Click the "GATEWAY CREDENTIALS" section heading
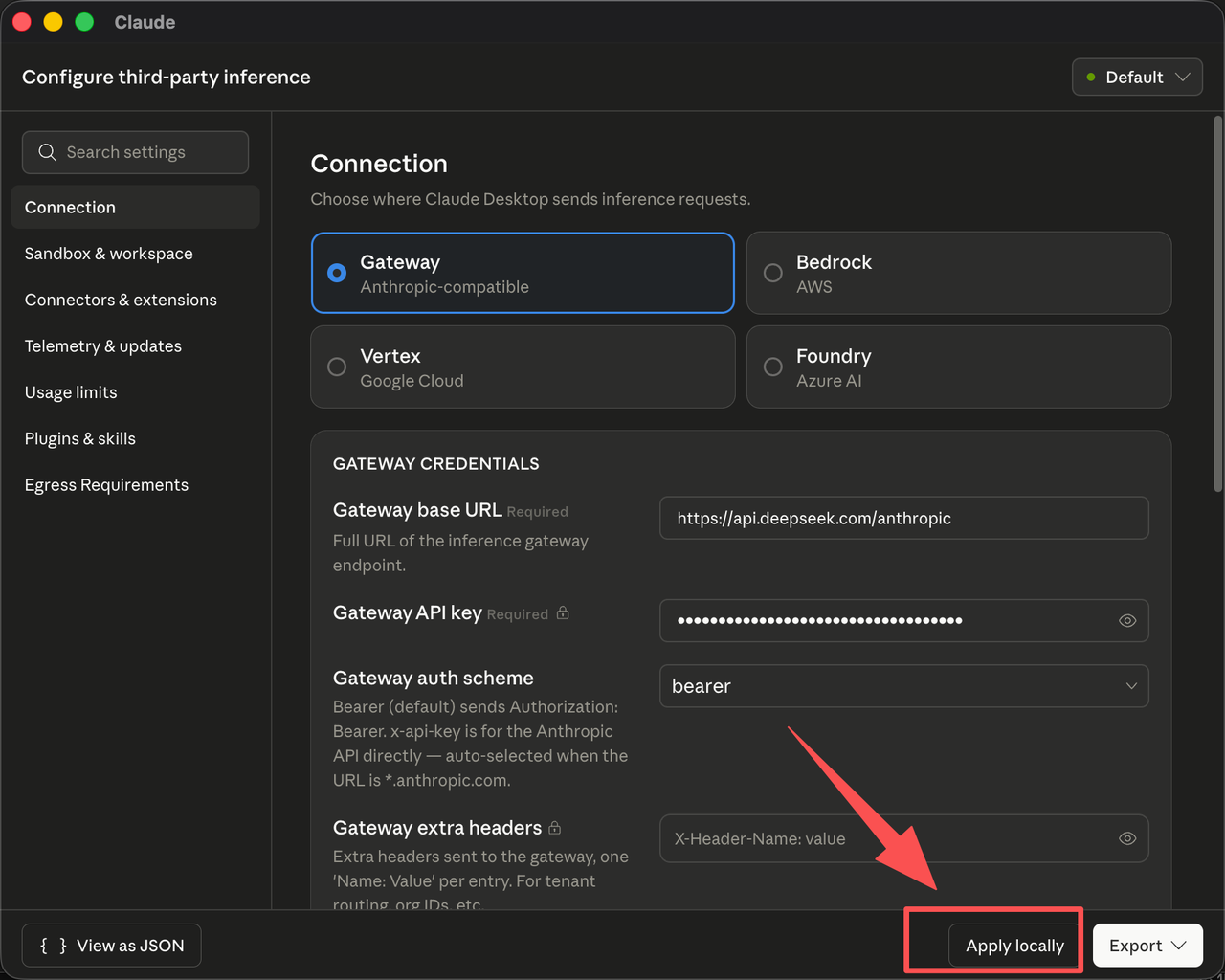This screenshot has width=1225, height=980. tap(436, 463)
